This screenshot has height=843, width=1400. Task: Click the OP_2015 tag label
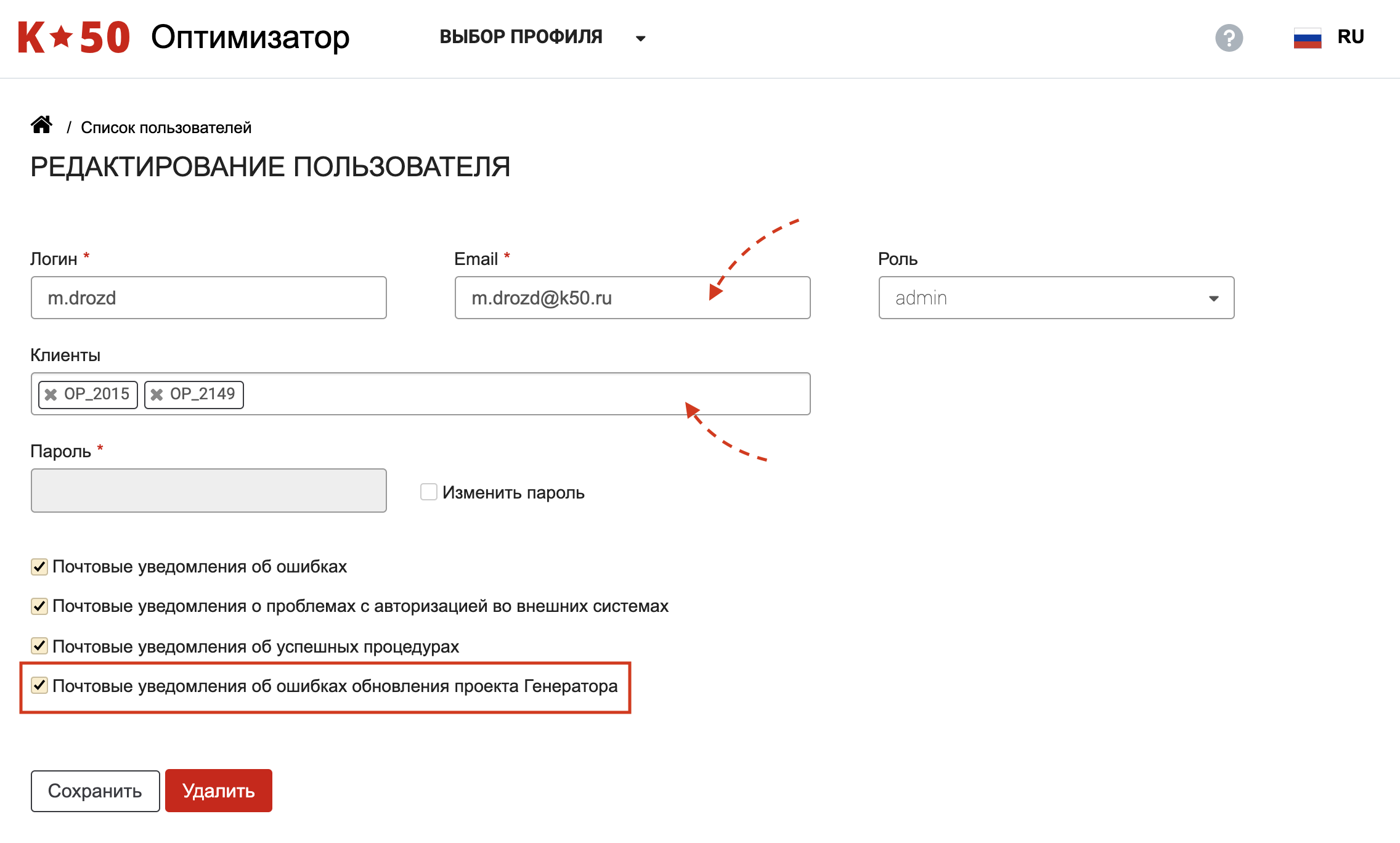click(97, 394)
